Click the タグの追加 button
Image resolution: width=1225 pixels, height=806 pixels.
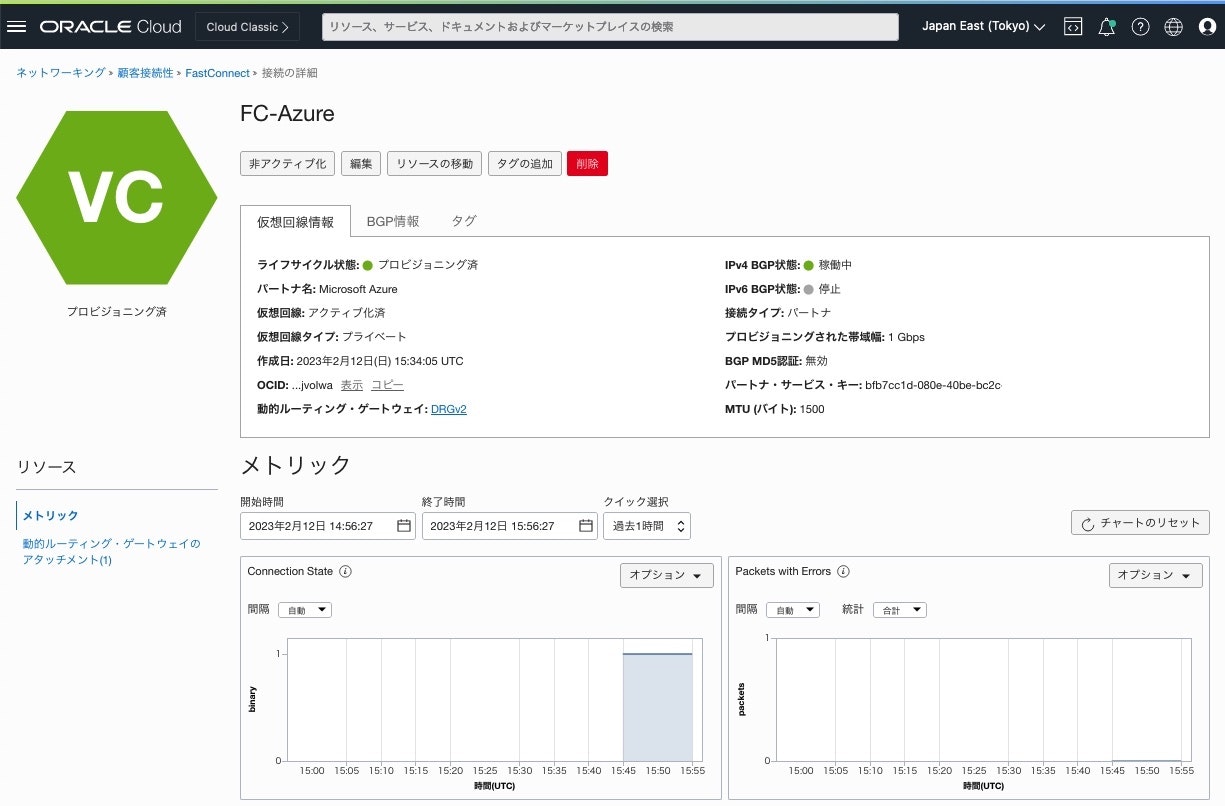525,164
